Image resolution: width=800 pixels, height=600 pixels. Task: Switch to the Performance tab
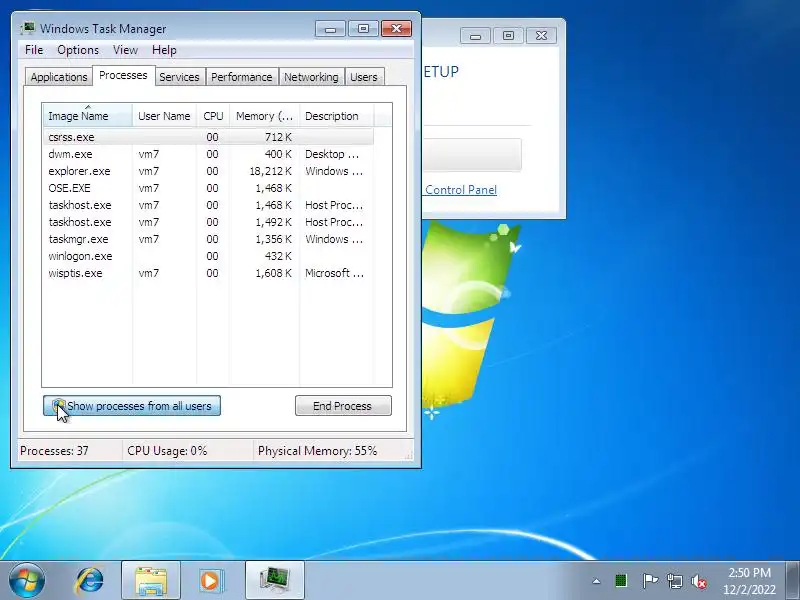click(x=242, y=77)
